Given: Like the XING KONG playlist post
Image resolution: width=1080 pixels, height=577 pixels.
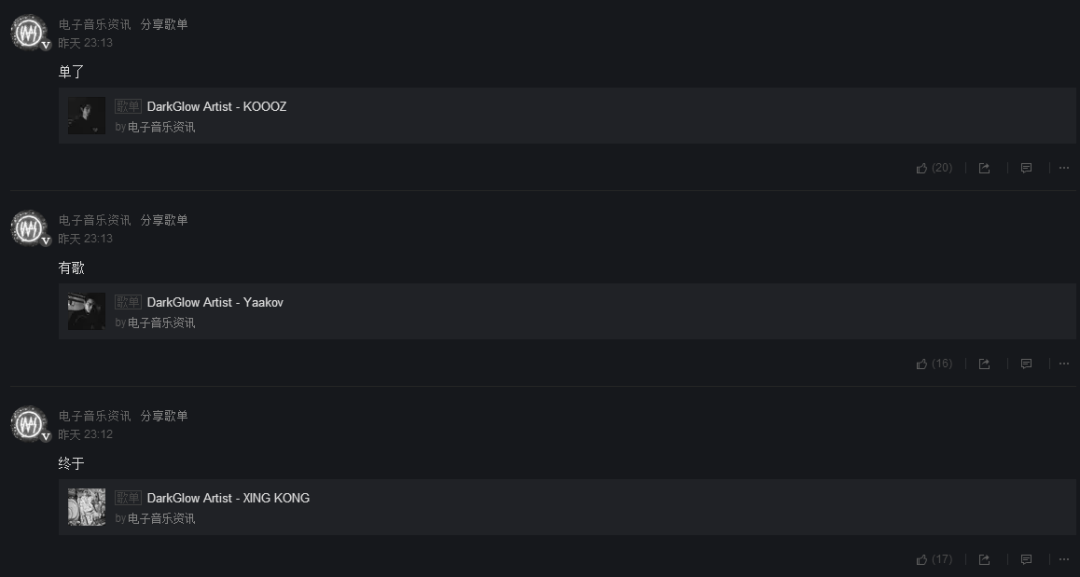Looking at the screenshot, I should [x=934, y=559].
